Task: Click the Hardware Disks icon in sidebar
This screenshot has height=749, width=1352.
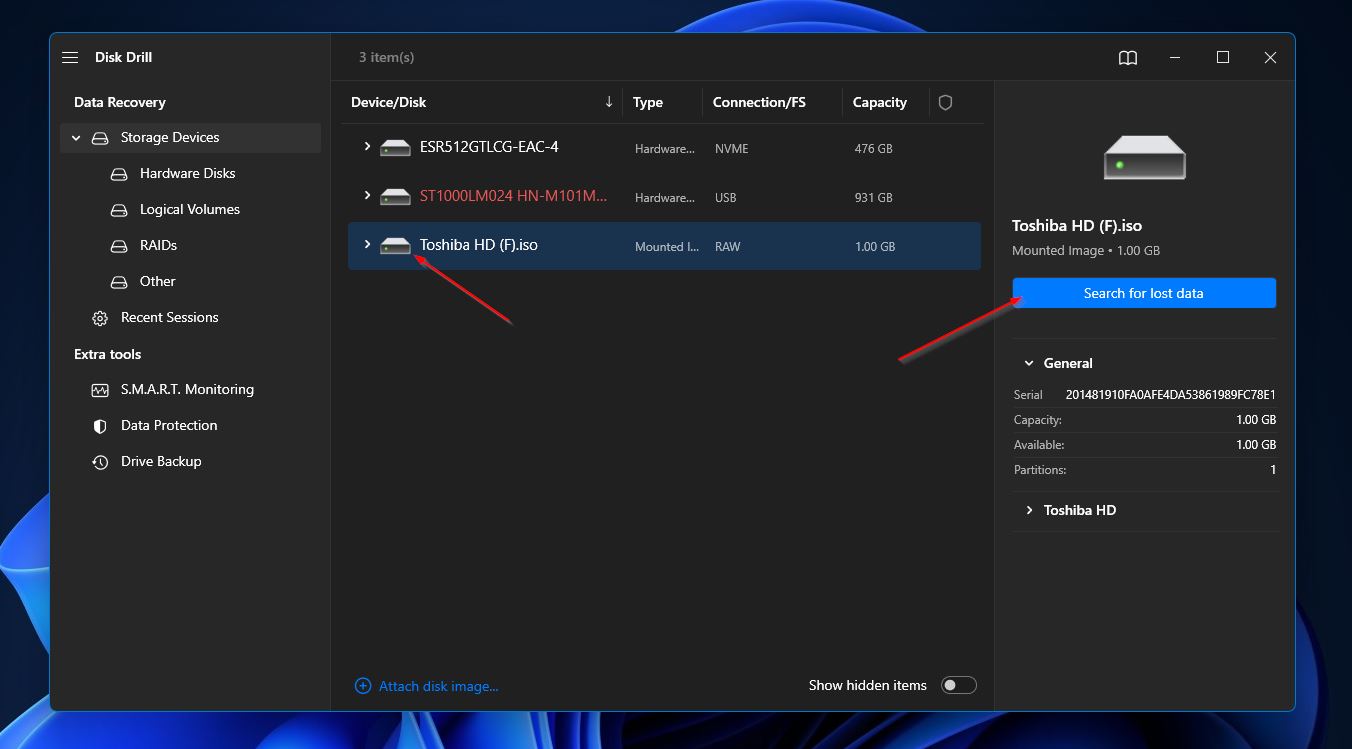Action: click(119, 174)
